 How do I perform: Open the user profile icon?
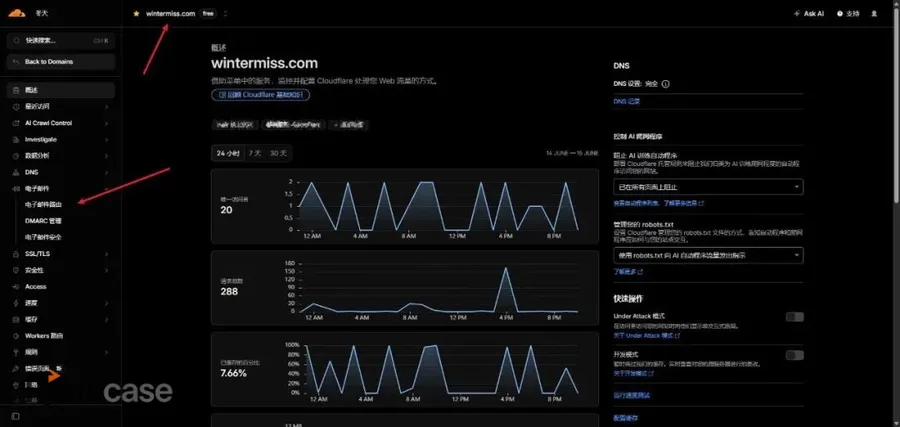pos(874,13)
